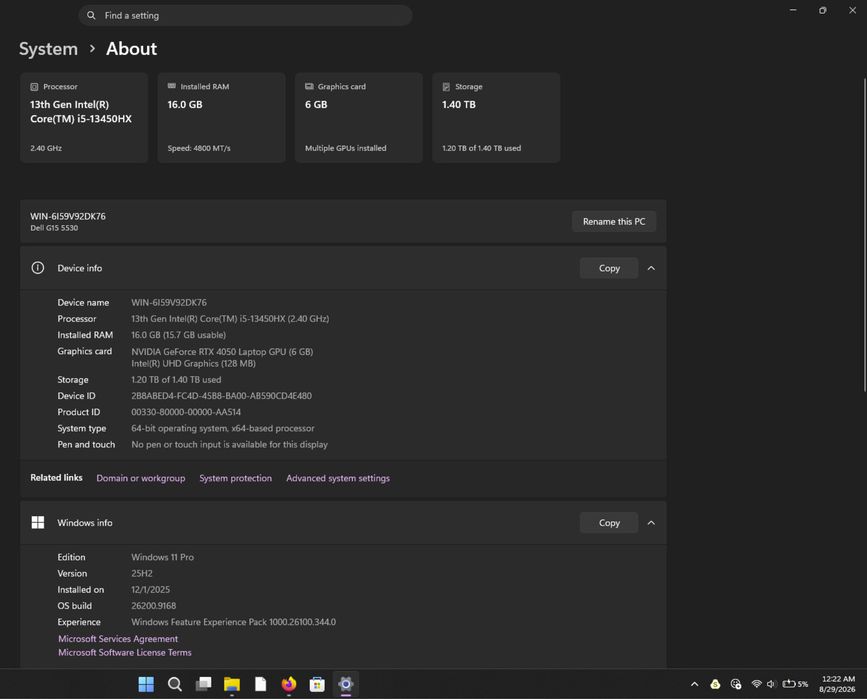
Task: Click the Graphics card icon
Action: click(309, 86)
